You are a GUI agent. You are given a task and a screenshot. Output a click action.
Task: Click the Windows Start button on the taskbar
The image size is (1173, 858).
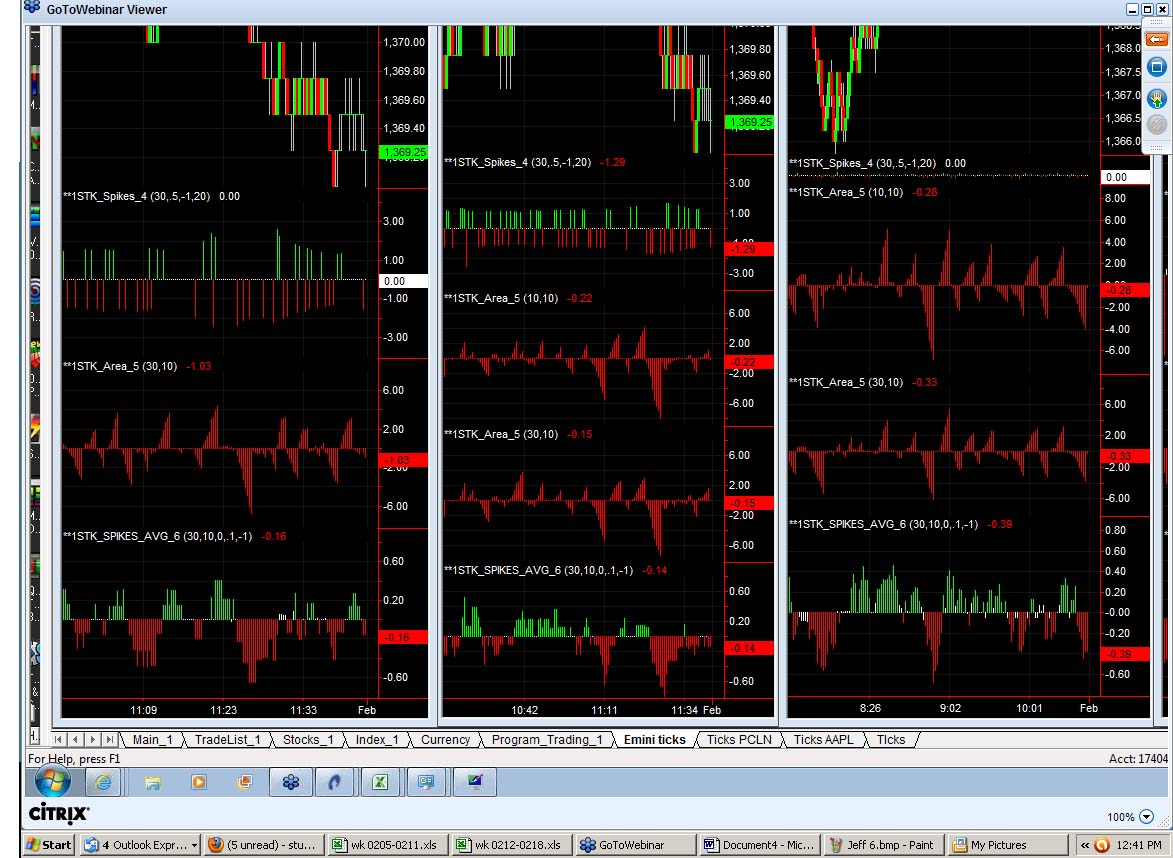tap(50, 845)
